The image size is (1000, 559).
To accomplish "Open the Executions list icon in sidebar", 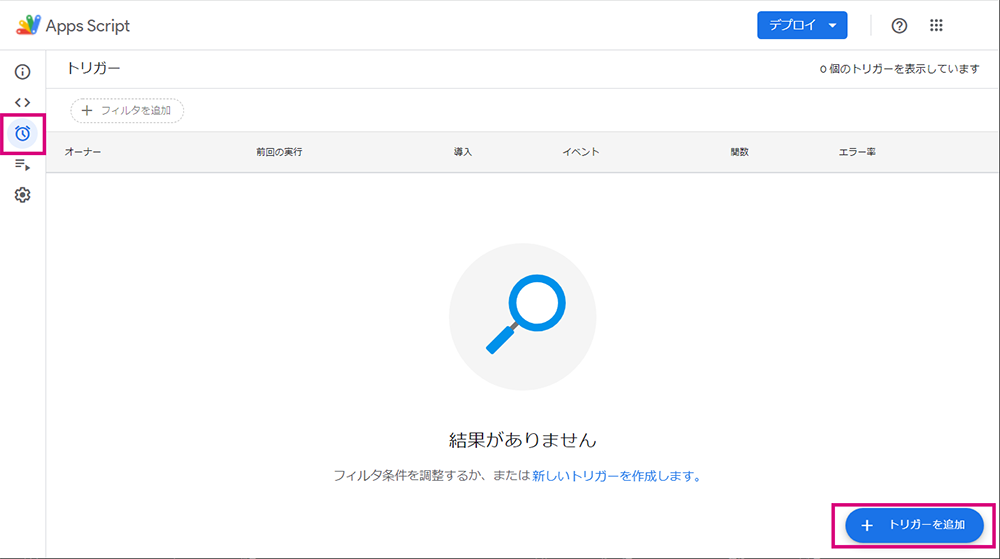I will tap(22, 165).
